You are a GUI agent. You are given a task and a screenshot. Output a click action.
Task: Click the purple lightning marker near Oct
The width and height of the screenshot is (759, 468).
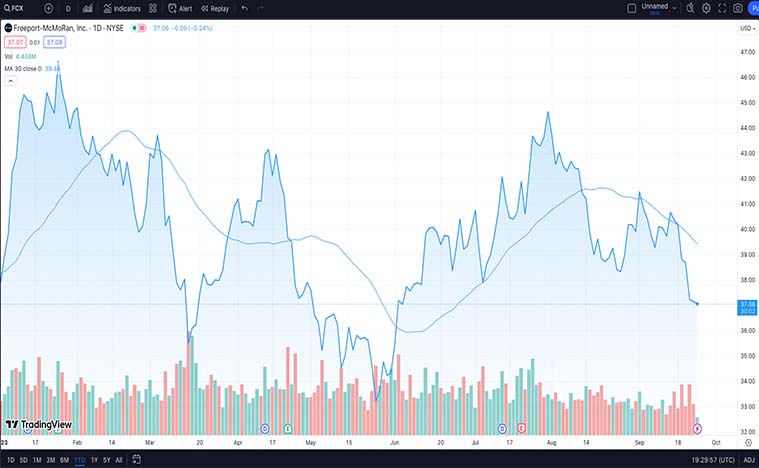(697, 428)
